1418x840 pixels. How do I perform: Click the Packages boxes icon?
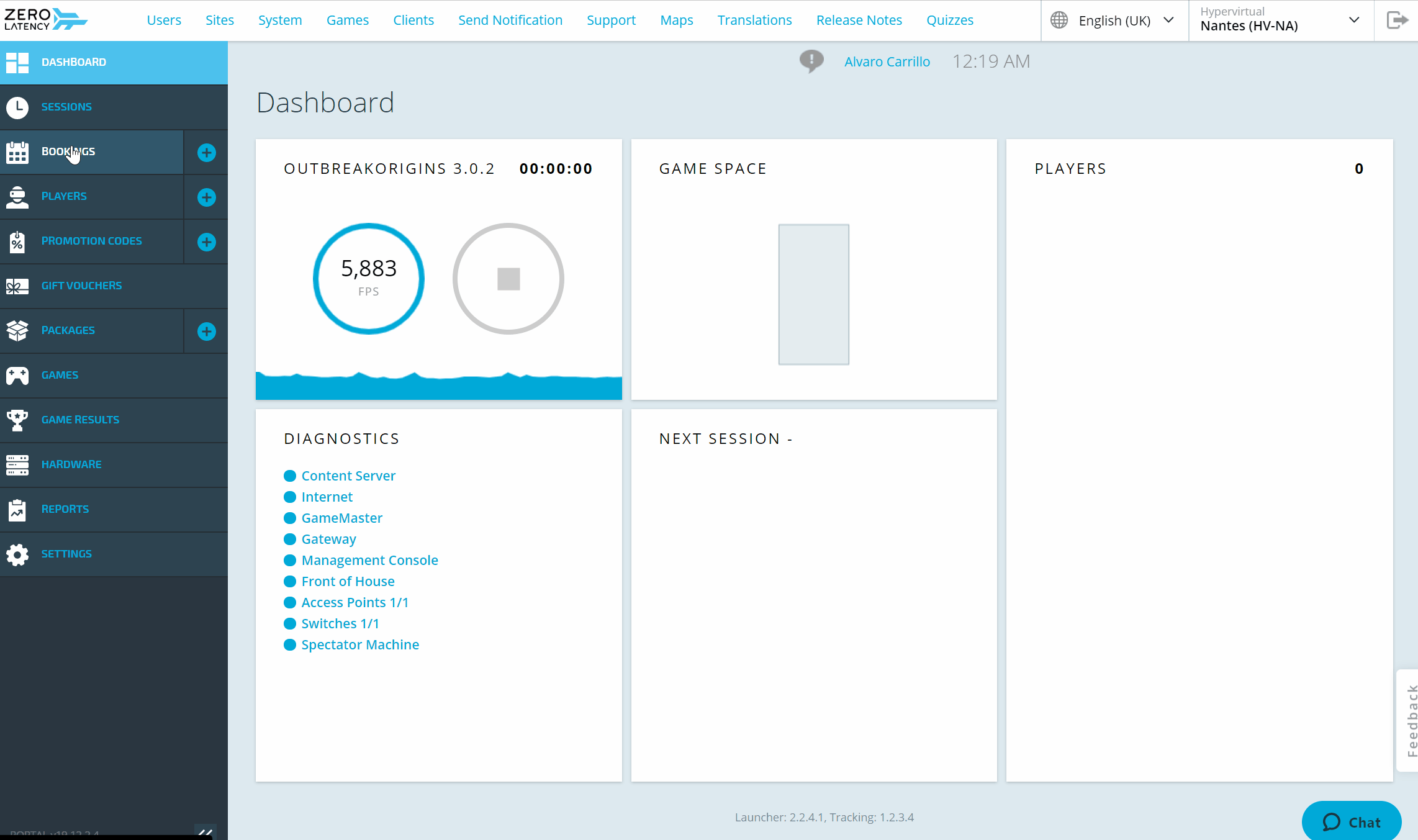[17, 331]
